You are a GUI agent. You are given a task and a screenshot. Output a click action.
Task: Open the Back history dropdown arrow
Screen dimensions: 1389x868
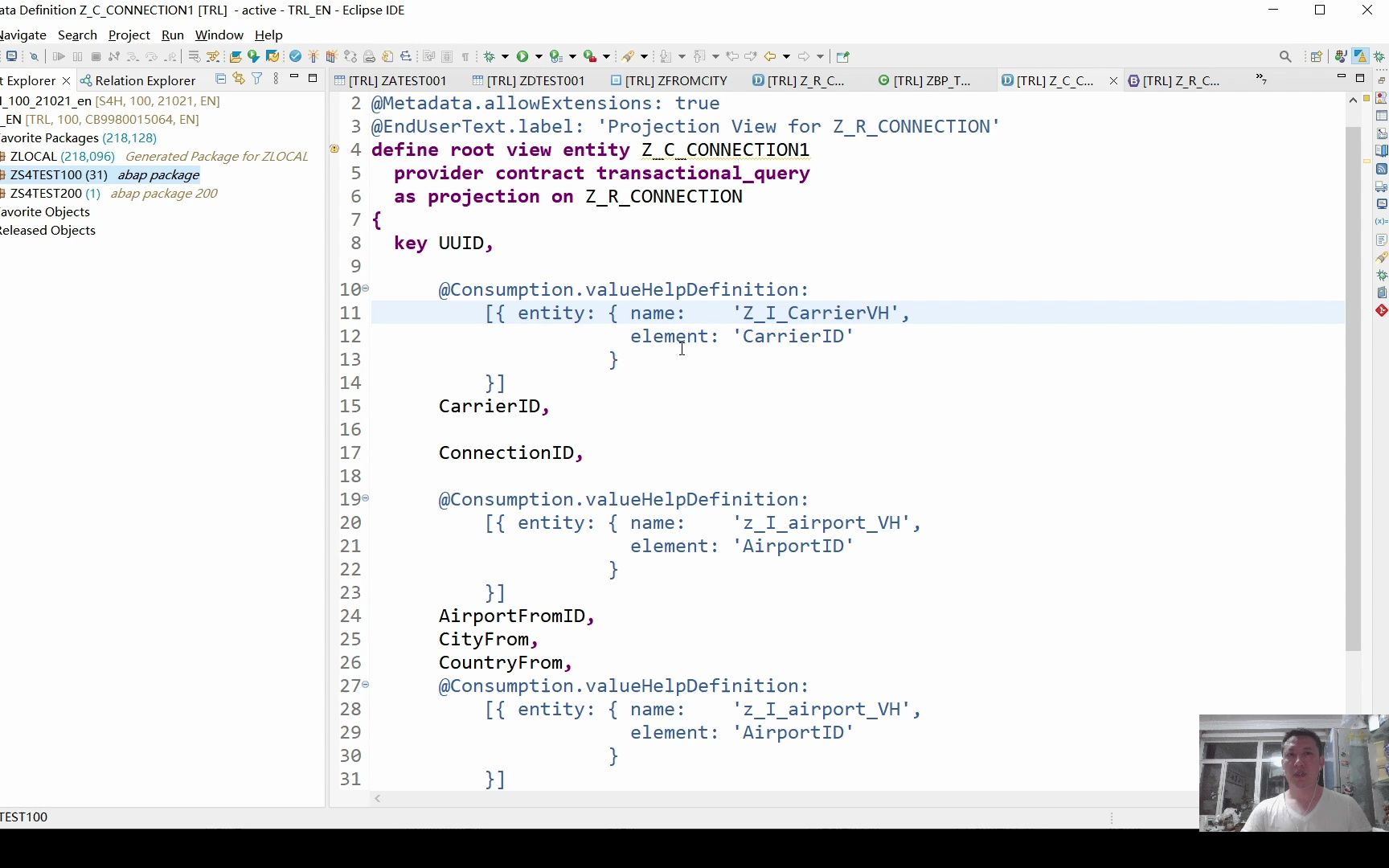pos(786,56)
